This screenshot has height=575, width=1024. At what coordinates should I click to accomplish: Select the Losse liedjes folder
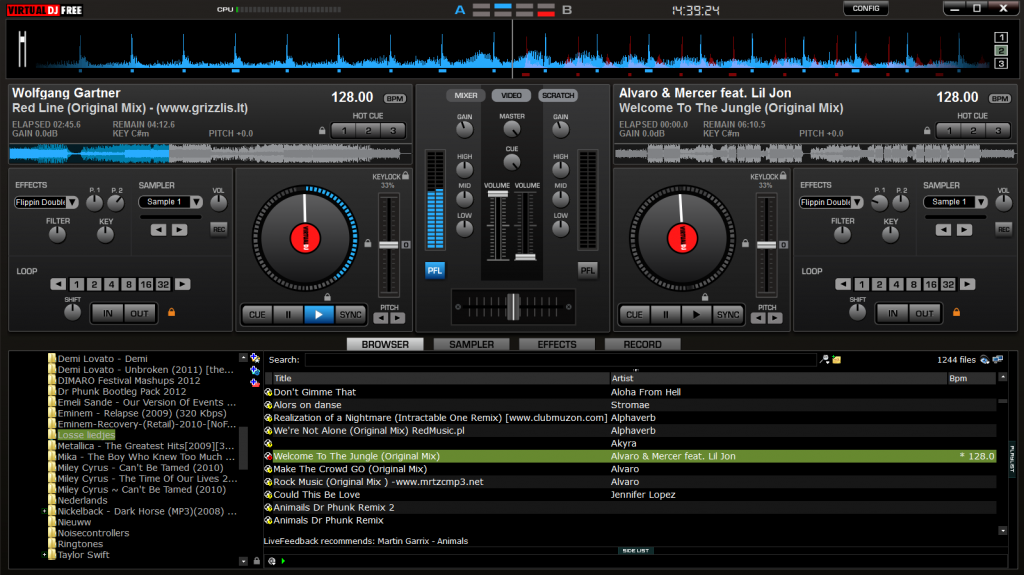point(86,435)
